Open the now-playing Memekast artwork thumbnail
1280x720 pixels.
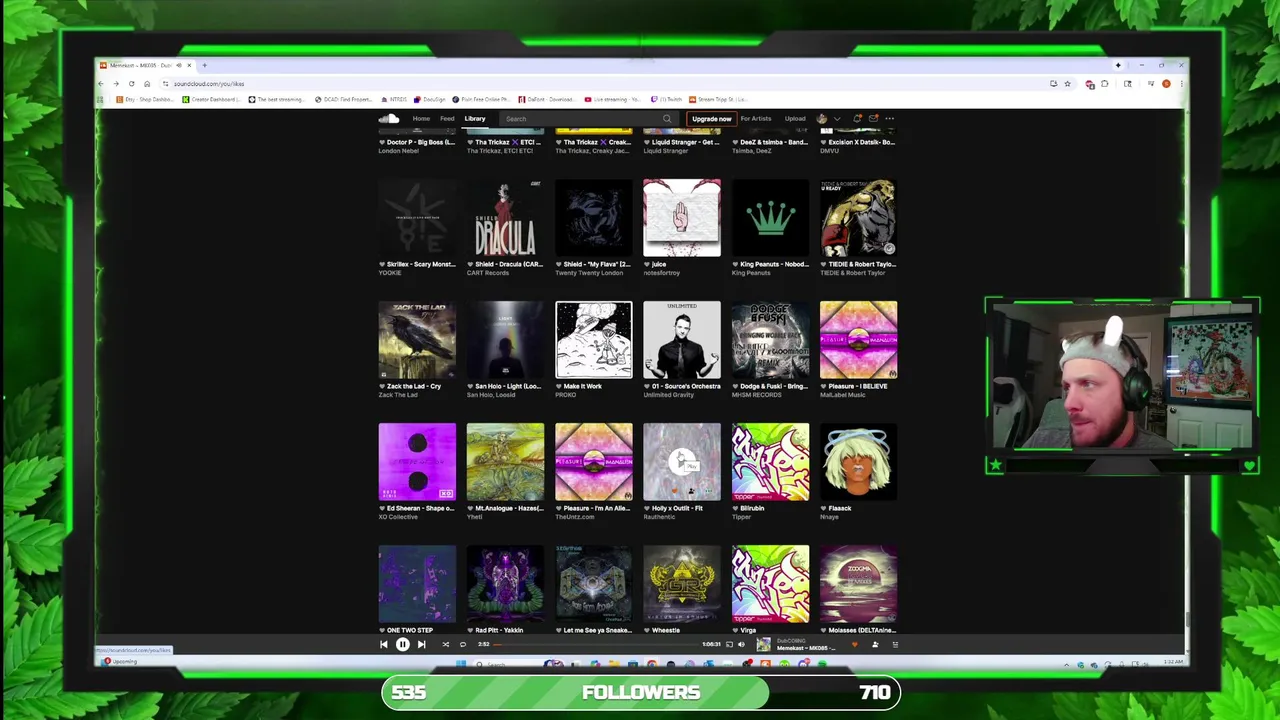(x=764, y=645)
